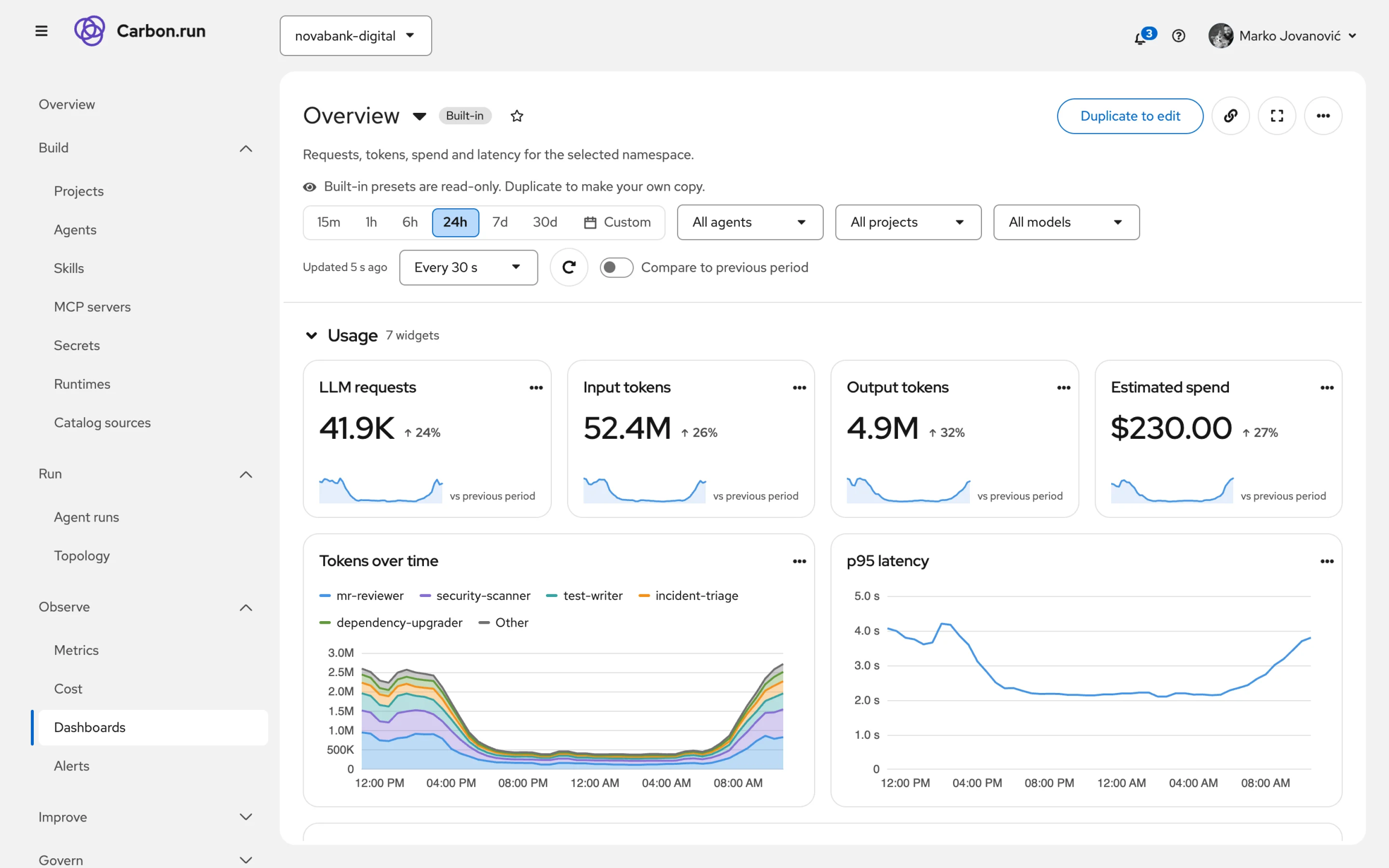Collapse the Usage widgets section
Screen dimensions: 1389x868
pyautogui.click(x=312, y=336)
